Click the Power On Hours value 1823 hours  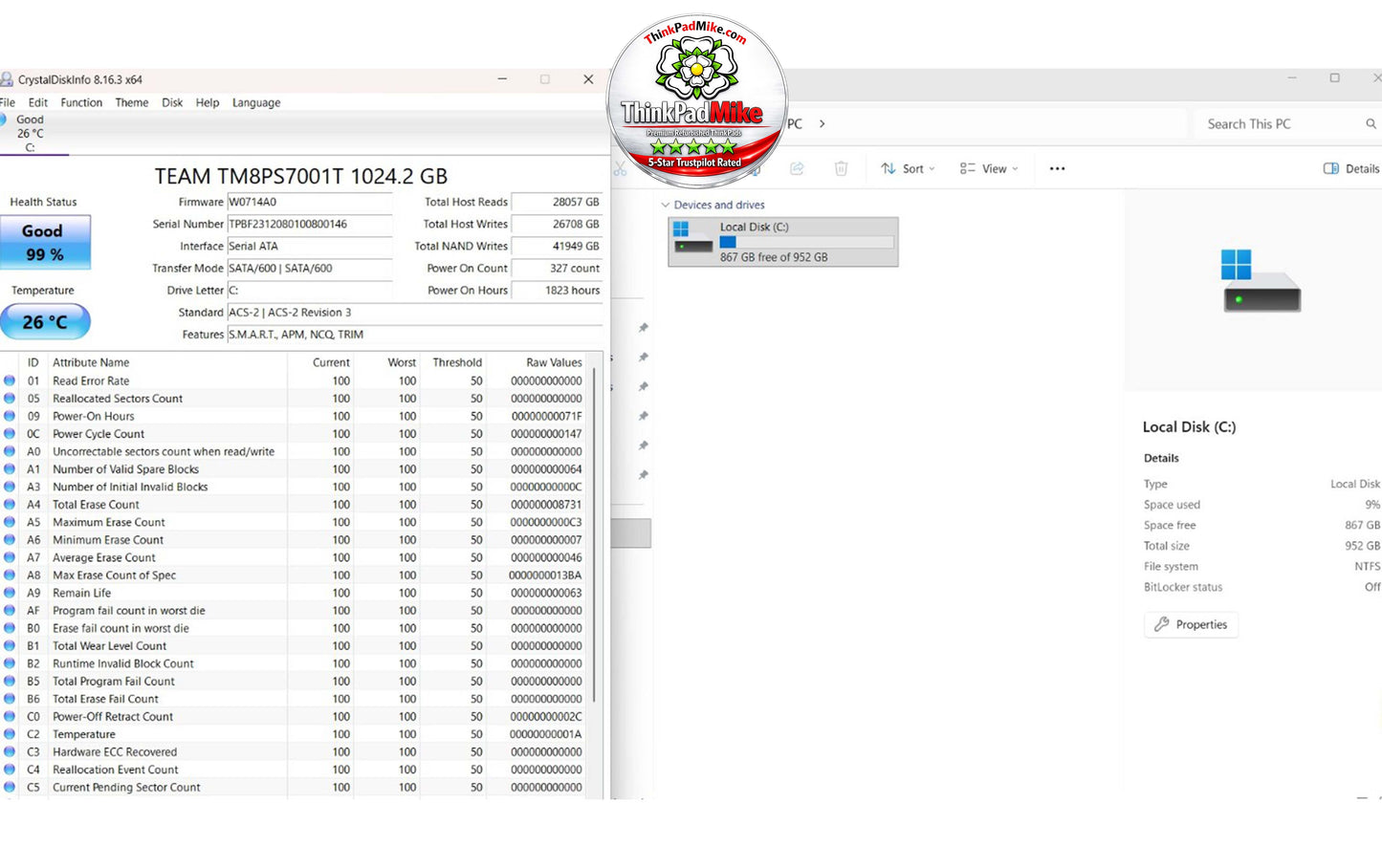[557, 290]
